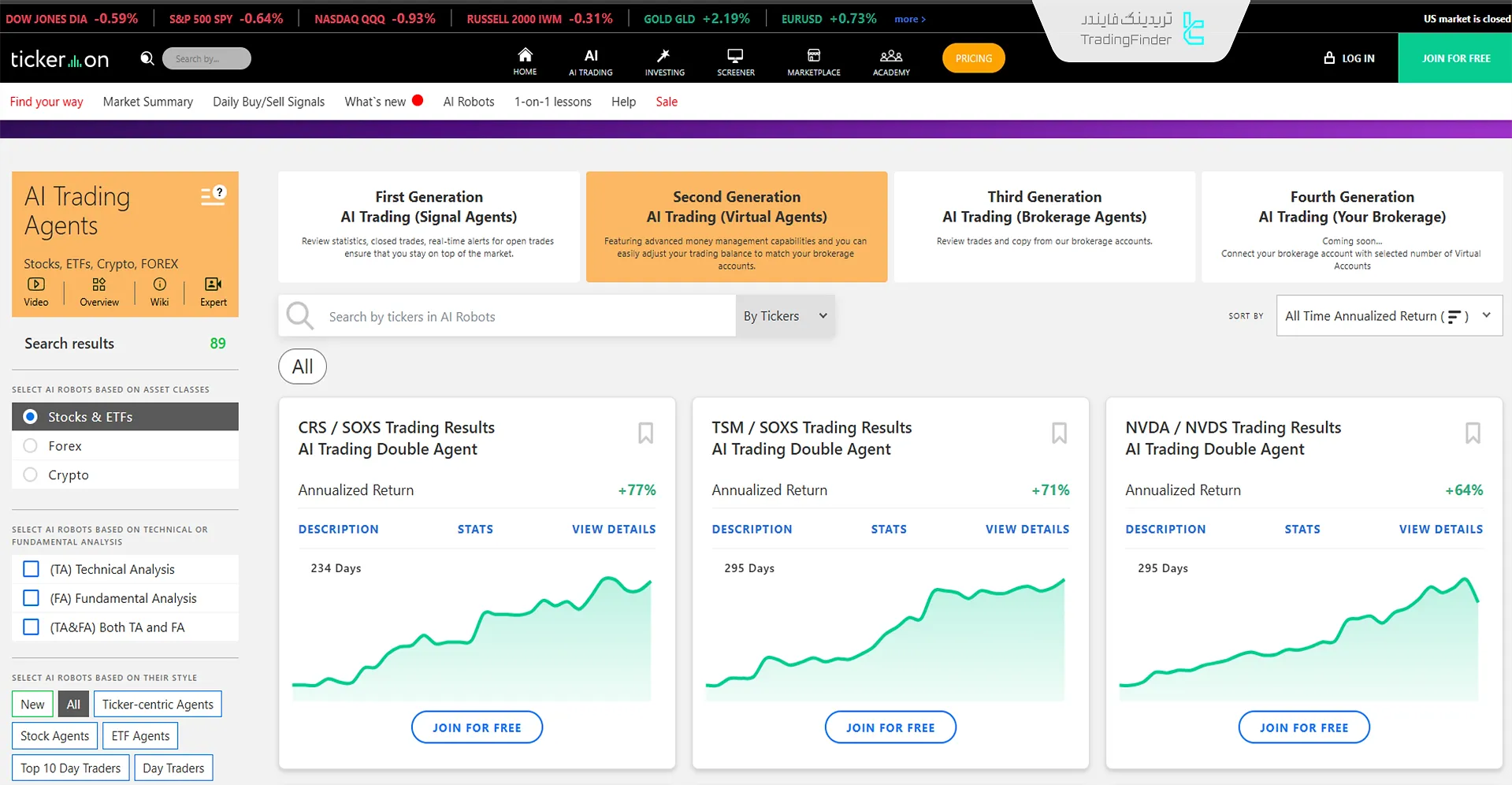The image size is (1512, 785).
Task: Click more to expand the market ticker list
Action: click(x=909, y=18)
